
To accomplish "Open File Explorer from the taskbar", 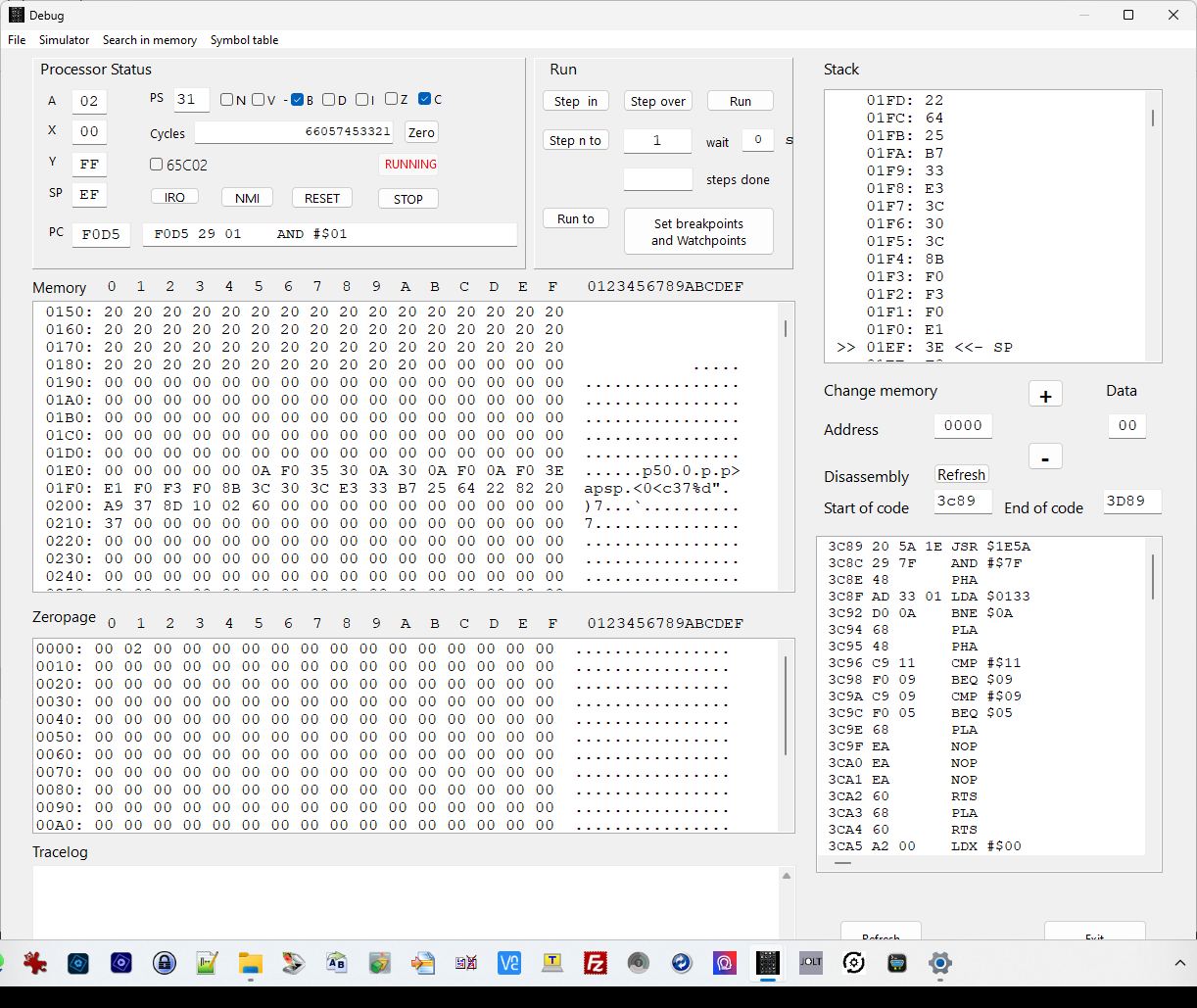I will tap(250, 963).
